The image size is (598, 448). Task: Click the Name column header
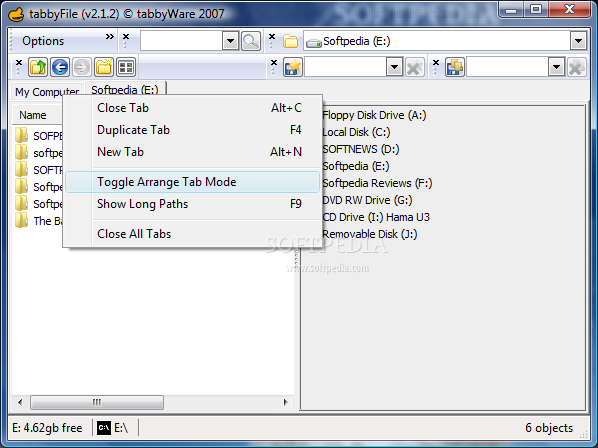click(37, 115)
